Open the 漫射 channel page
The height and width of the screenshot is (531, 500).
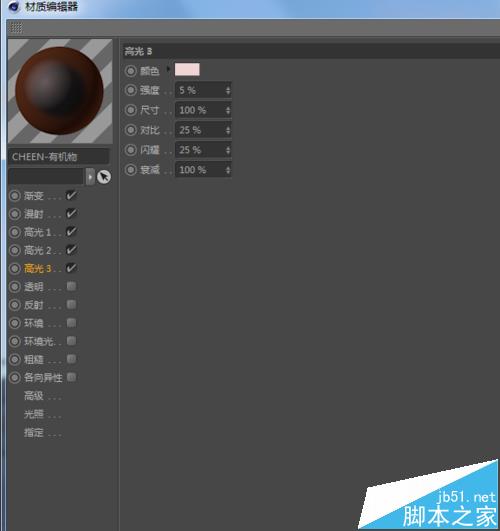[34, 214]
